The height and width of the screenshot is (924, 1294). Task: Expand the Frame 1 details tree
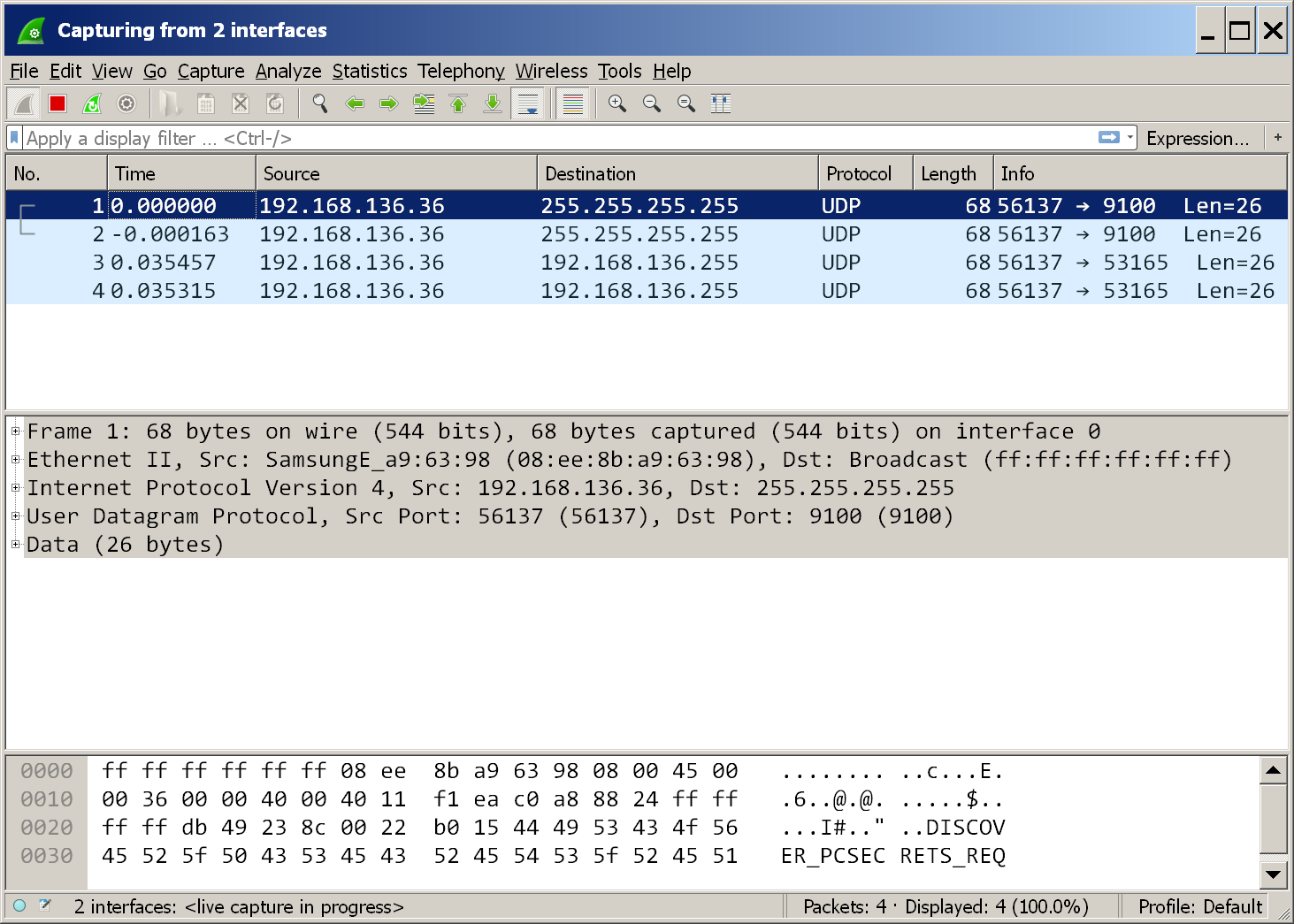(15, 431)
